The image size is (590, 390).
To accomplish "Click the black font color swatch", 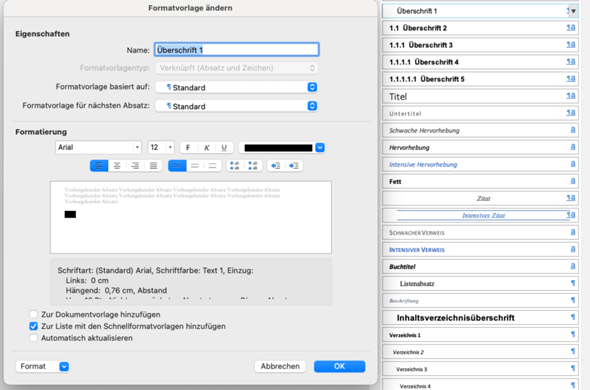I will 278,148.
